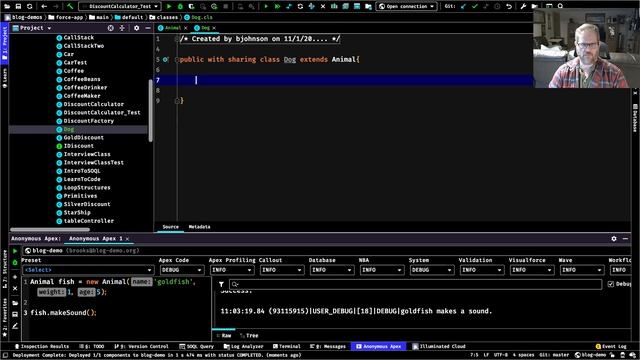Click the Anonymous Apex pencil edit icon
The height and width of the screenshot is (360, 640).
pyautogui.click(x=15, y=326)
